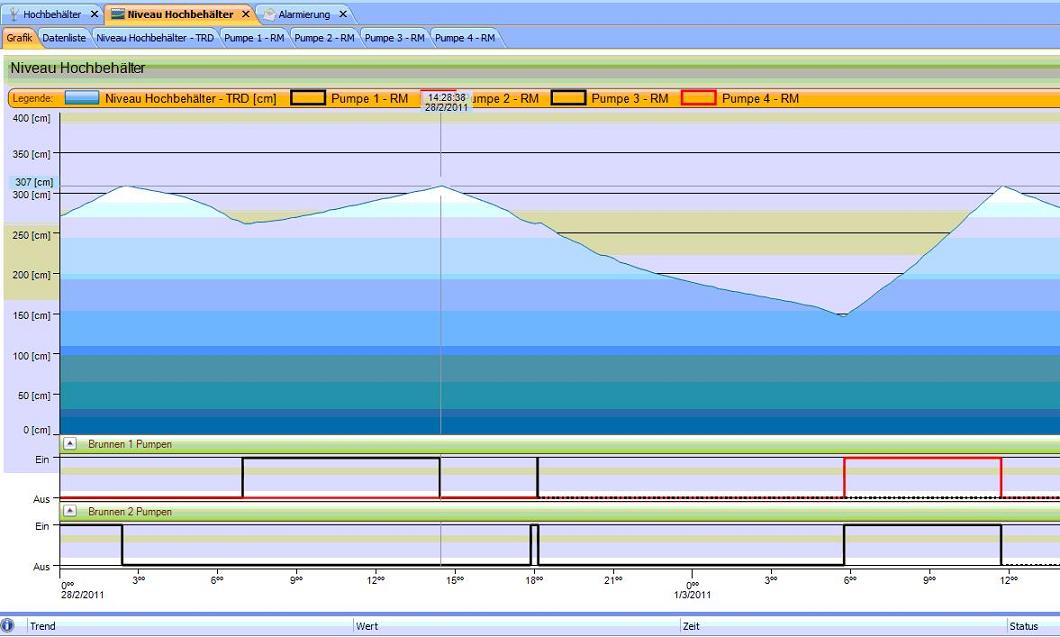The width and height of the screenshot is (1060, 637).
Task: Close the Alarmierung tab
Action: (343, 14)
